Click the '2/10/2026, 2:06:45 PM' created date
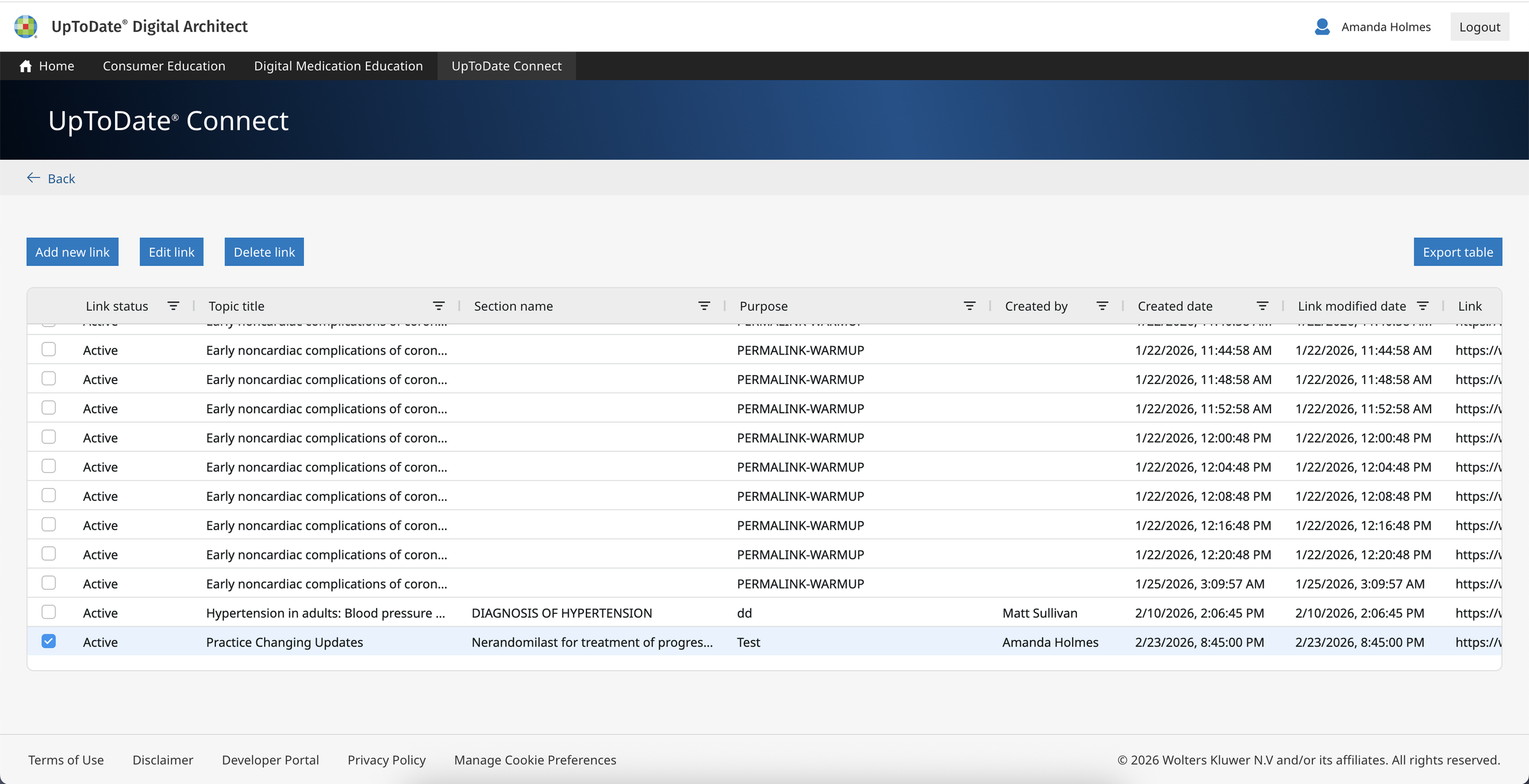The width and height of the screenshot is (1529, 784). click(1199, 613)
